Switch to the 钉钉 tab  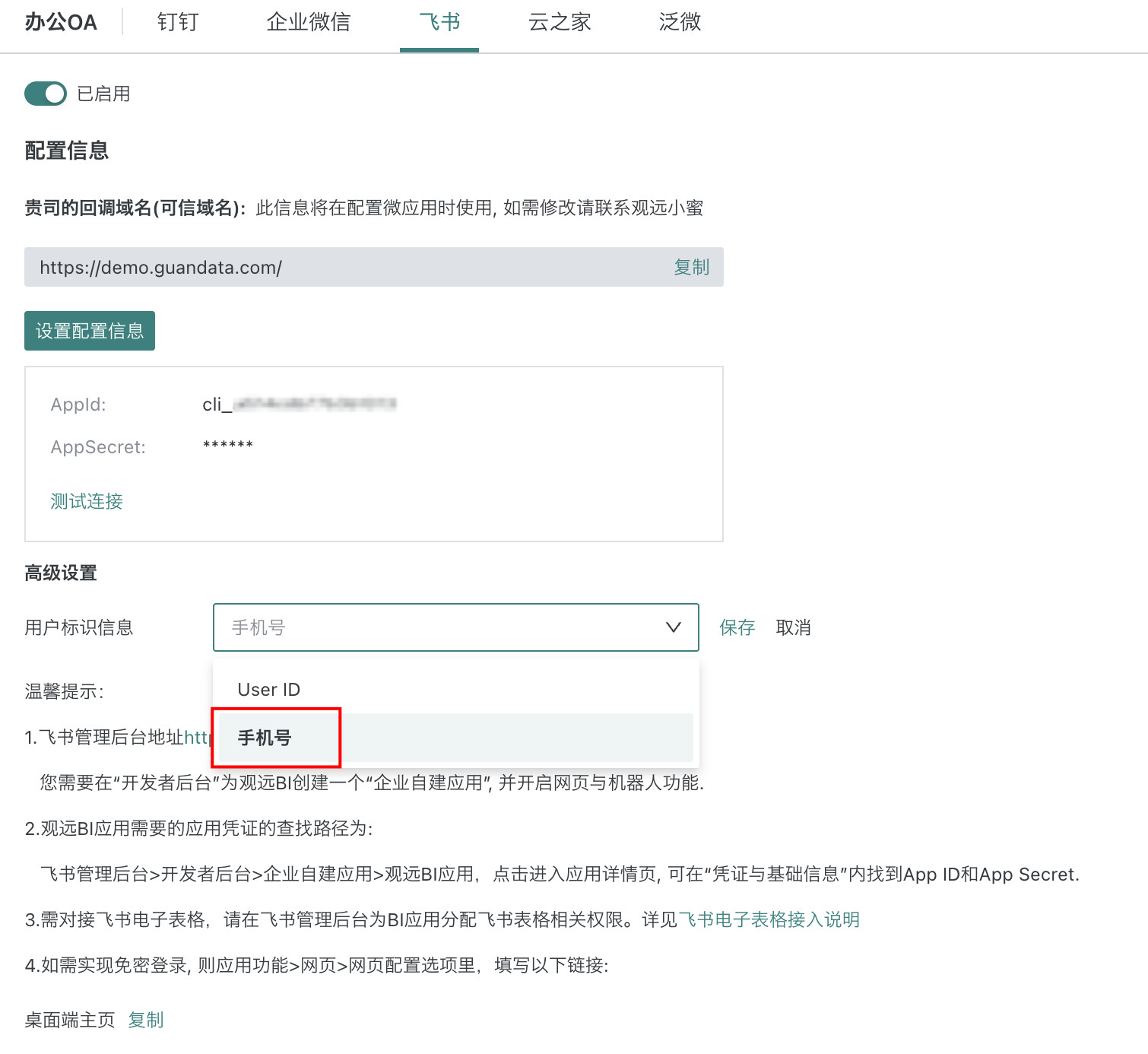click(x=177, y=23)
